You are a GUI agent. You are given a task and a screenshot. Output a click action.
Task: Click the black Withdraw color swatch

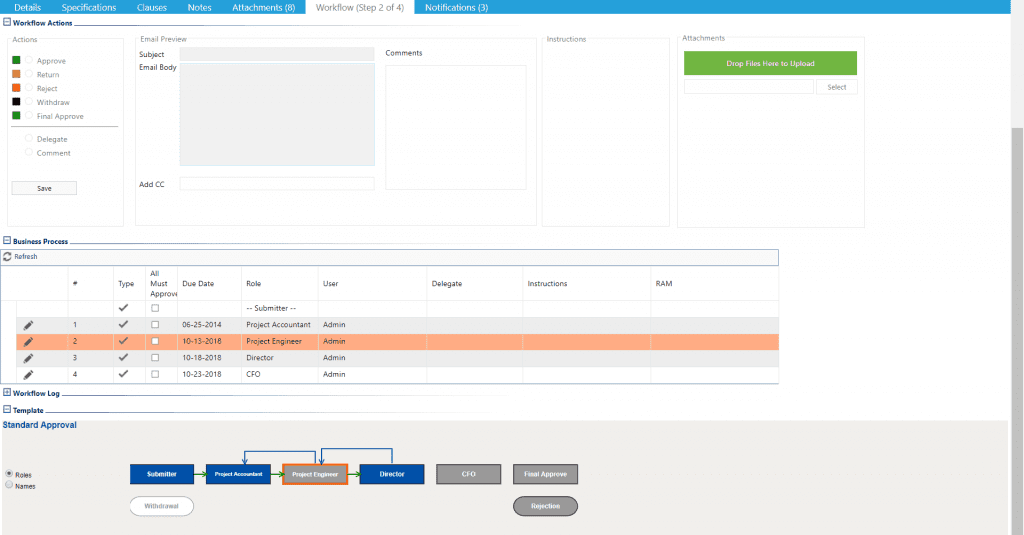tap(16, 101)
